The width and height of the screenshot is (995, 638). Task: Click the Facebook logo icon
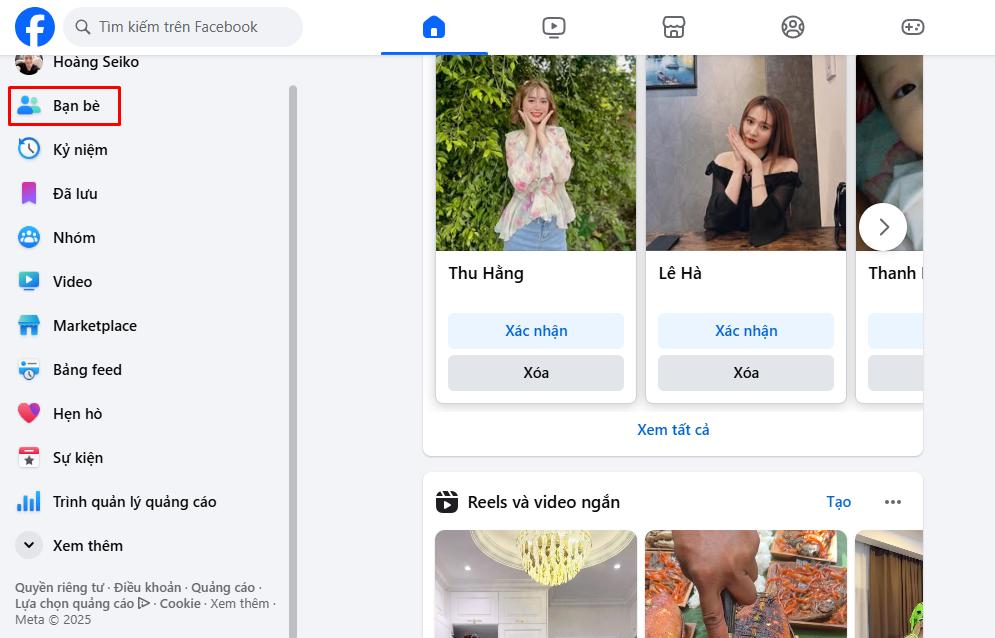click(x=35, y=27)
